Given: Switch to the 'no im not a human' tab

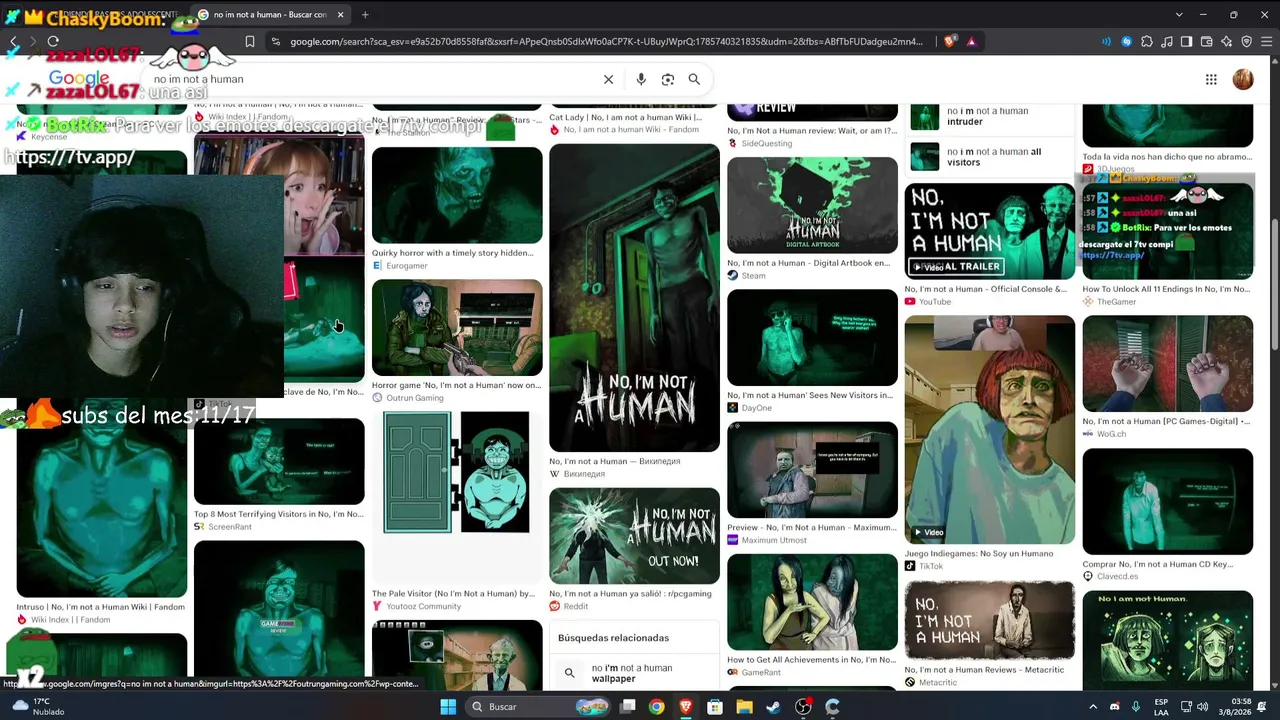Looking at the screenshot, I should [271, 15].
